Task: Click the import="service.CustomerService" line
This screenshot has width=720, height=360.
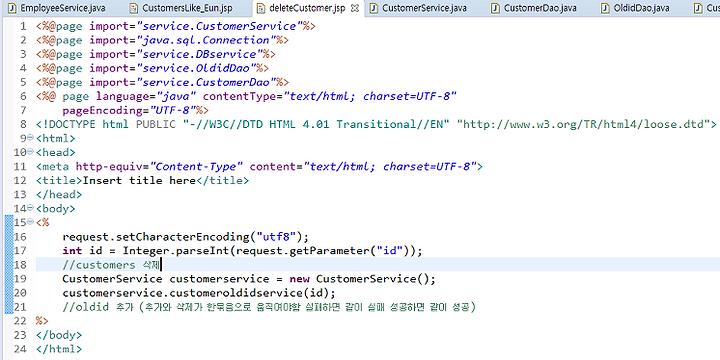Action: click(176, 26)
